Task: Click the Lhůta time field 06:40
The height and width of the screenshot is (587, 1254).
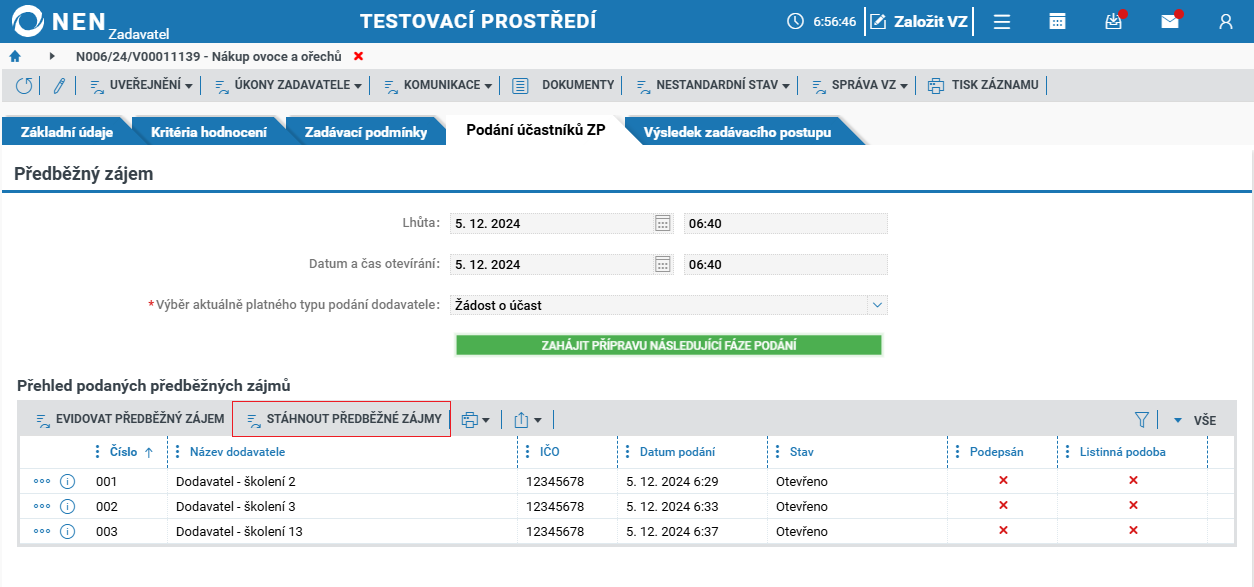Action: click(x=786, y=223)
